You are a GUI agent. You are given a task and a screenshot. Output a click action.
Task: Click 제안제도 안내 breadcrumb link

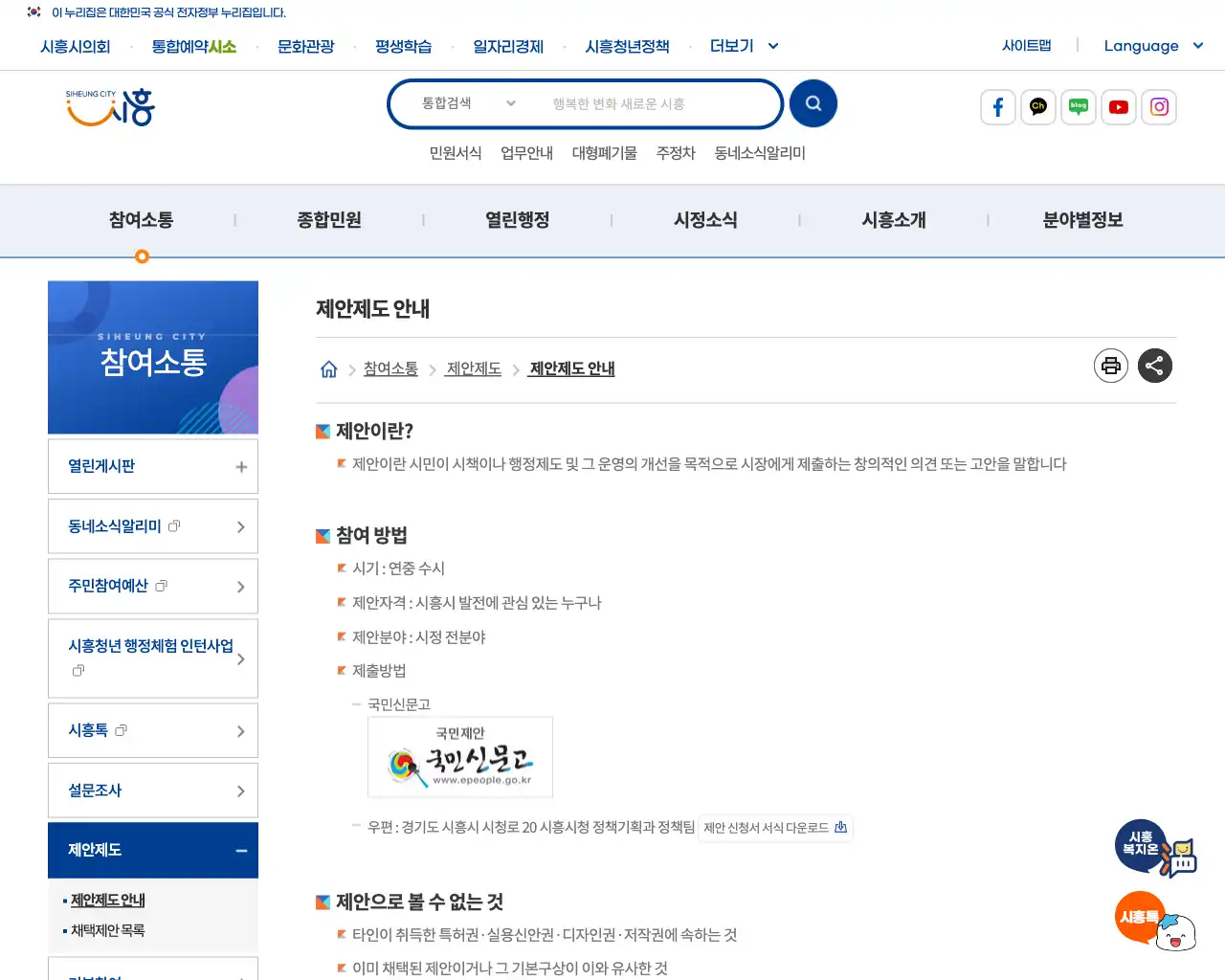click(572, 368)
